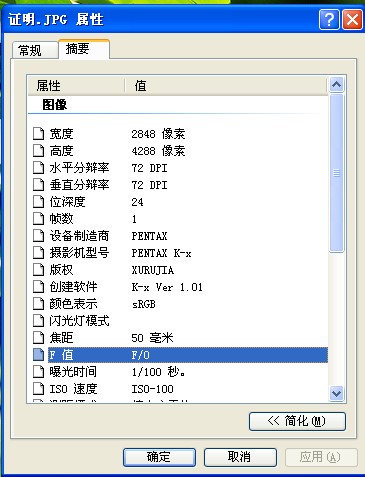
Task: Click the 确定 button
Action: [159, 457]
